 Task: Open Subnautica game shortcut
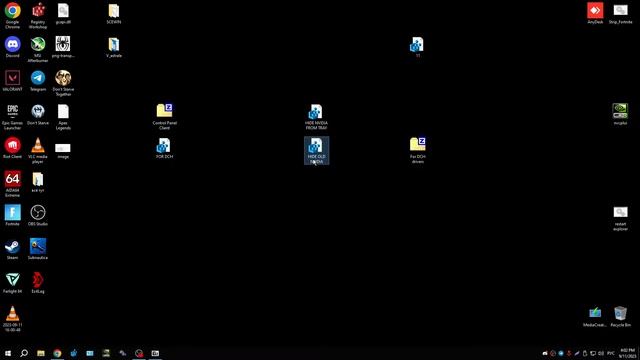[38, 249]
